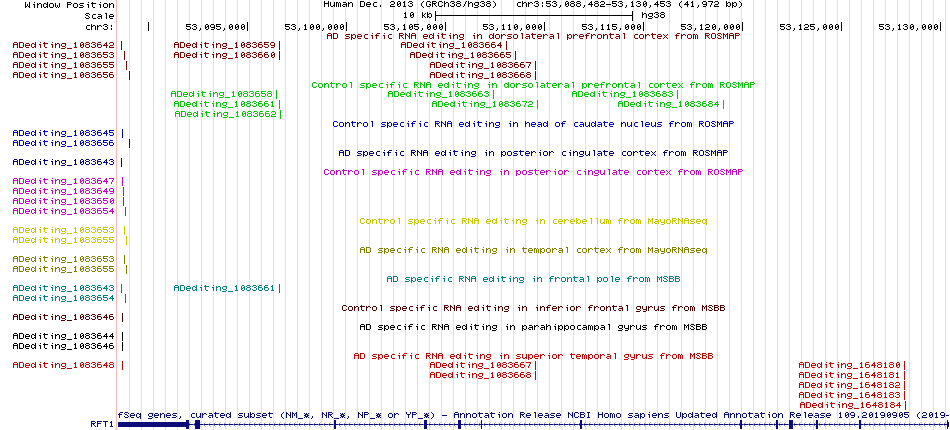950x430 pixels.
Task: Click green item ADediting_1083683
Action: click(x=622, y=94)
